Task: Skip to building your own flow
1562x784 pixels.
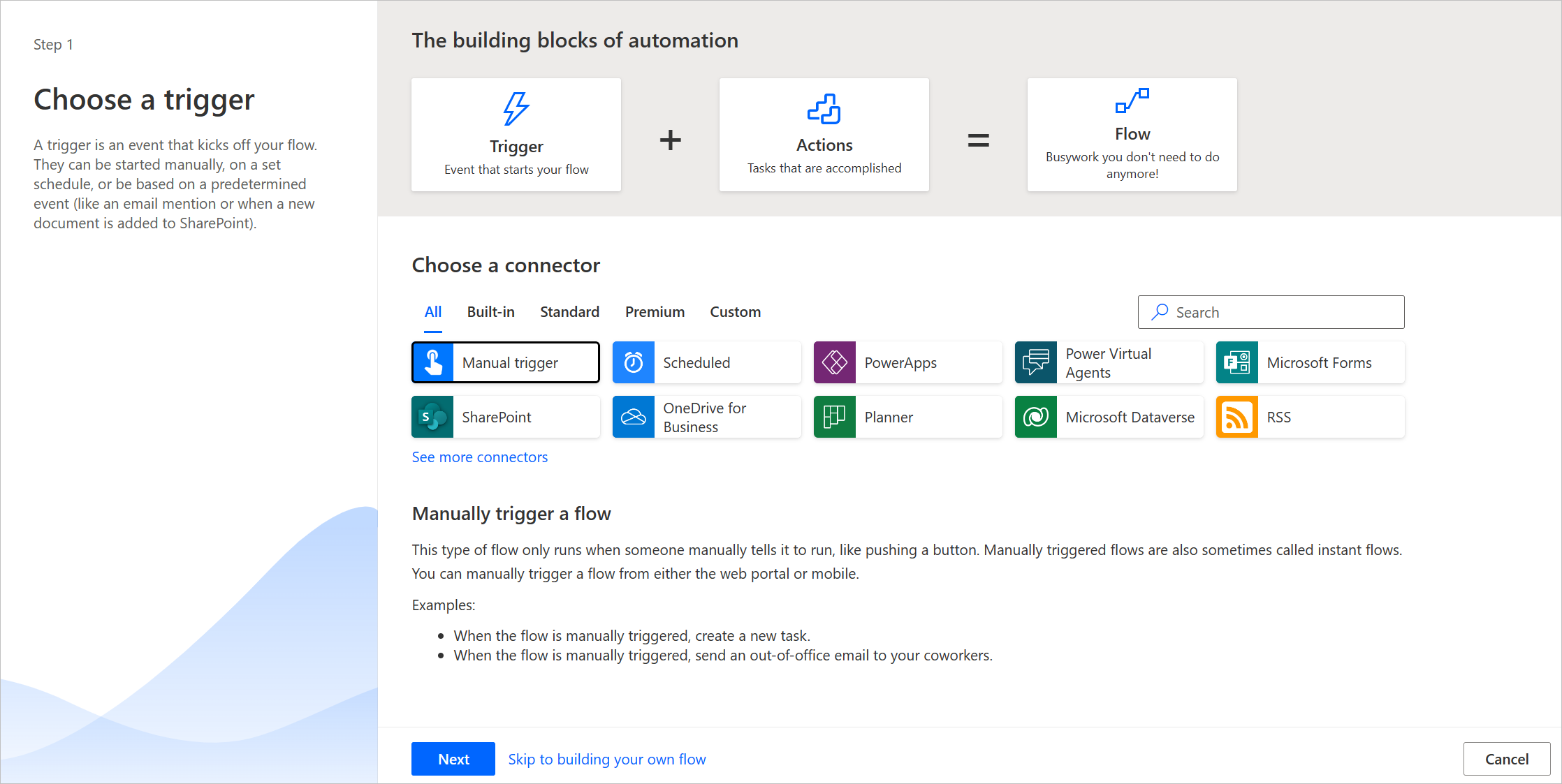Action: 608,757
